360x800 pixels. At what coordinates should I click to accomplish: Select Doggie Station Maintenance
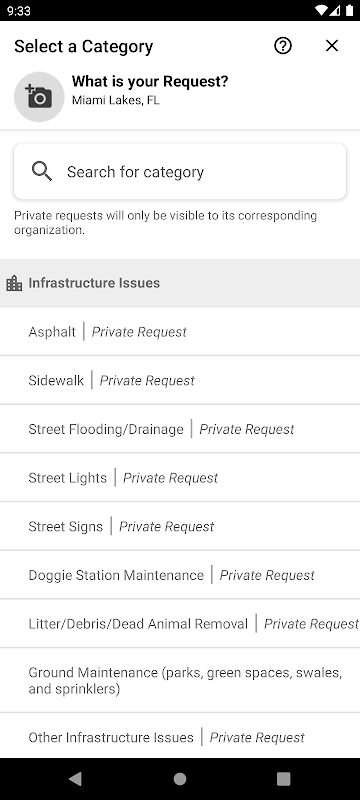coord(180,575)
